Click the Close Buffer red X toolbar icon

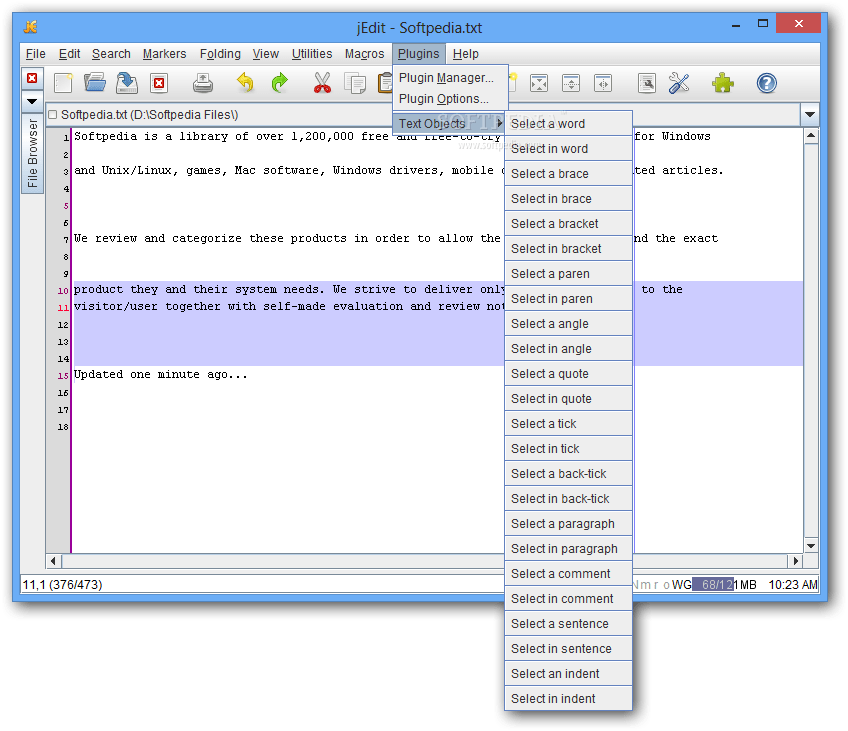159,83
